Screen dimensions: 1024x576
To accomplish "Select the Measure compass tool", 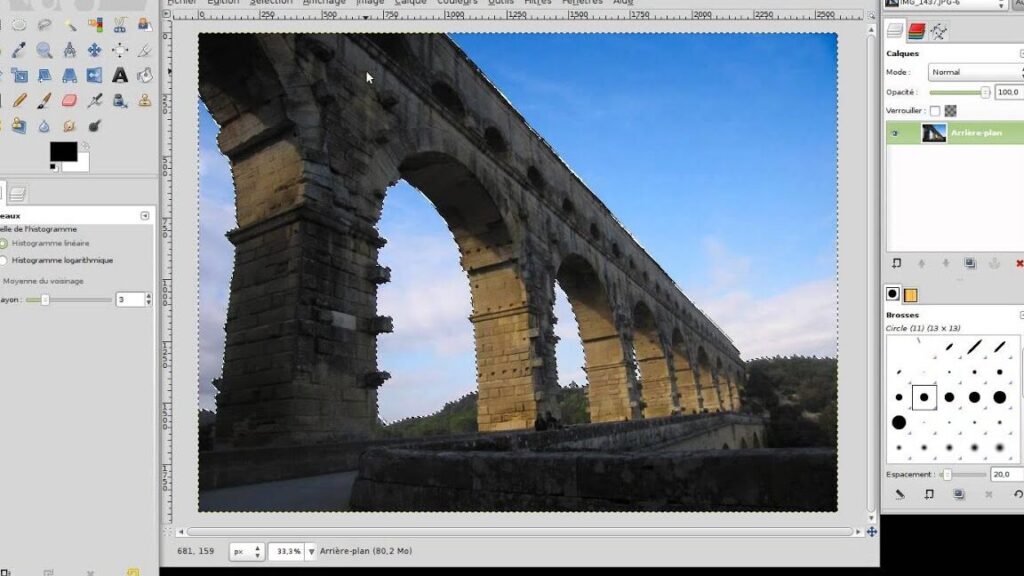I will [x=70, y=50].
